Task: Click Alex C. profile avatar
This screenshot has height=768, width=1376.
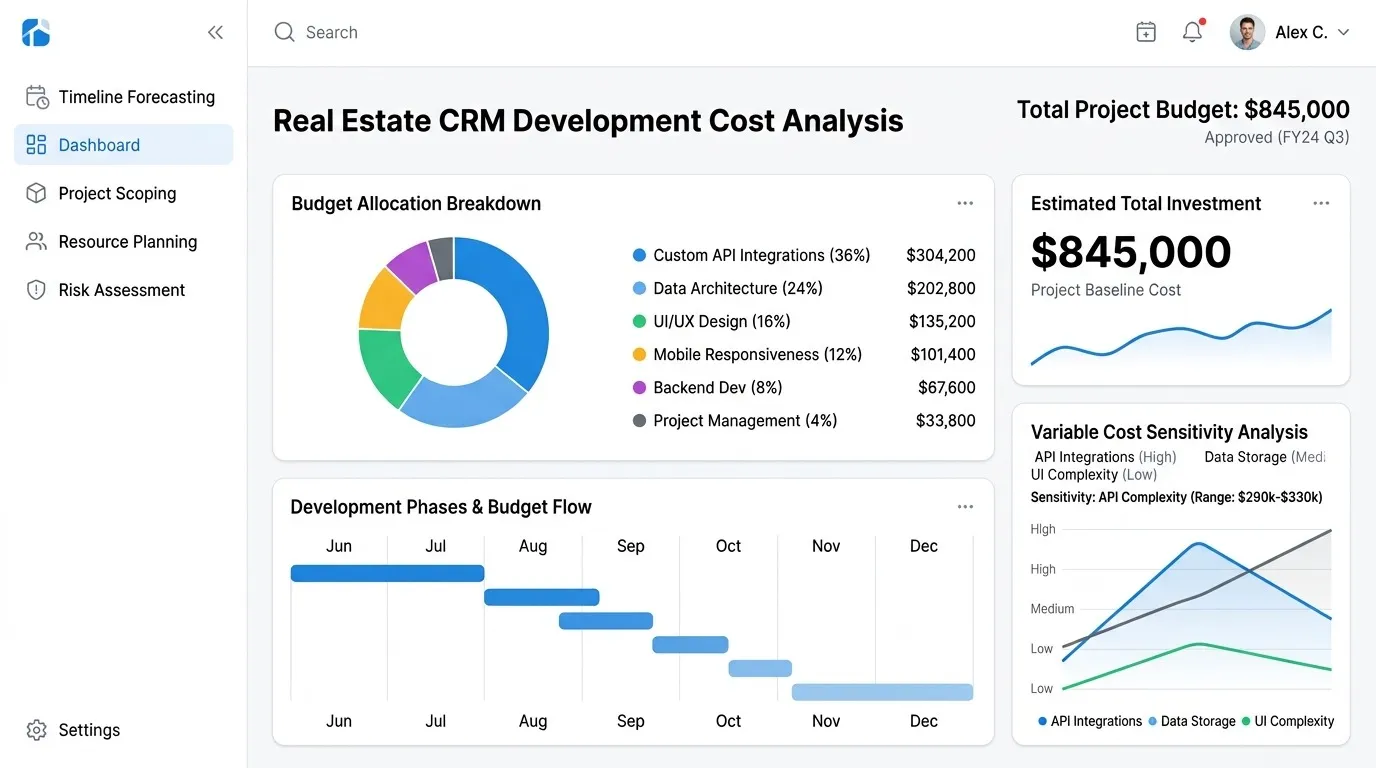Action: point(1247,32)
